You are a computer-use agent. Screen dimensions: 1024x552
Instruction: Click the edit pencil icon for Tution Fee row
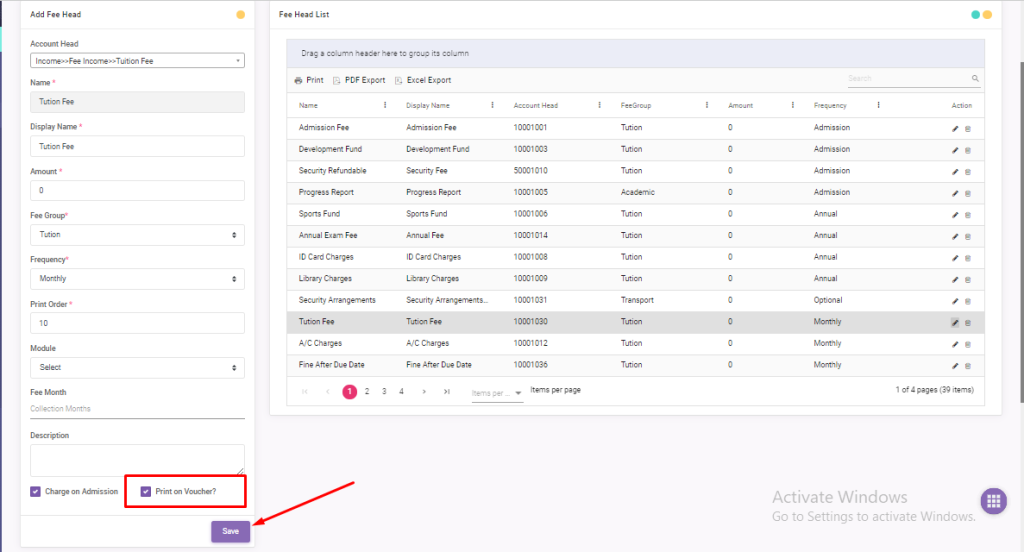(955, 322)
